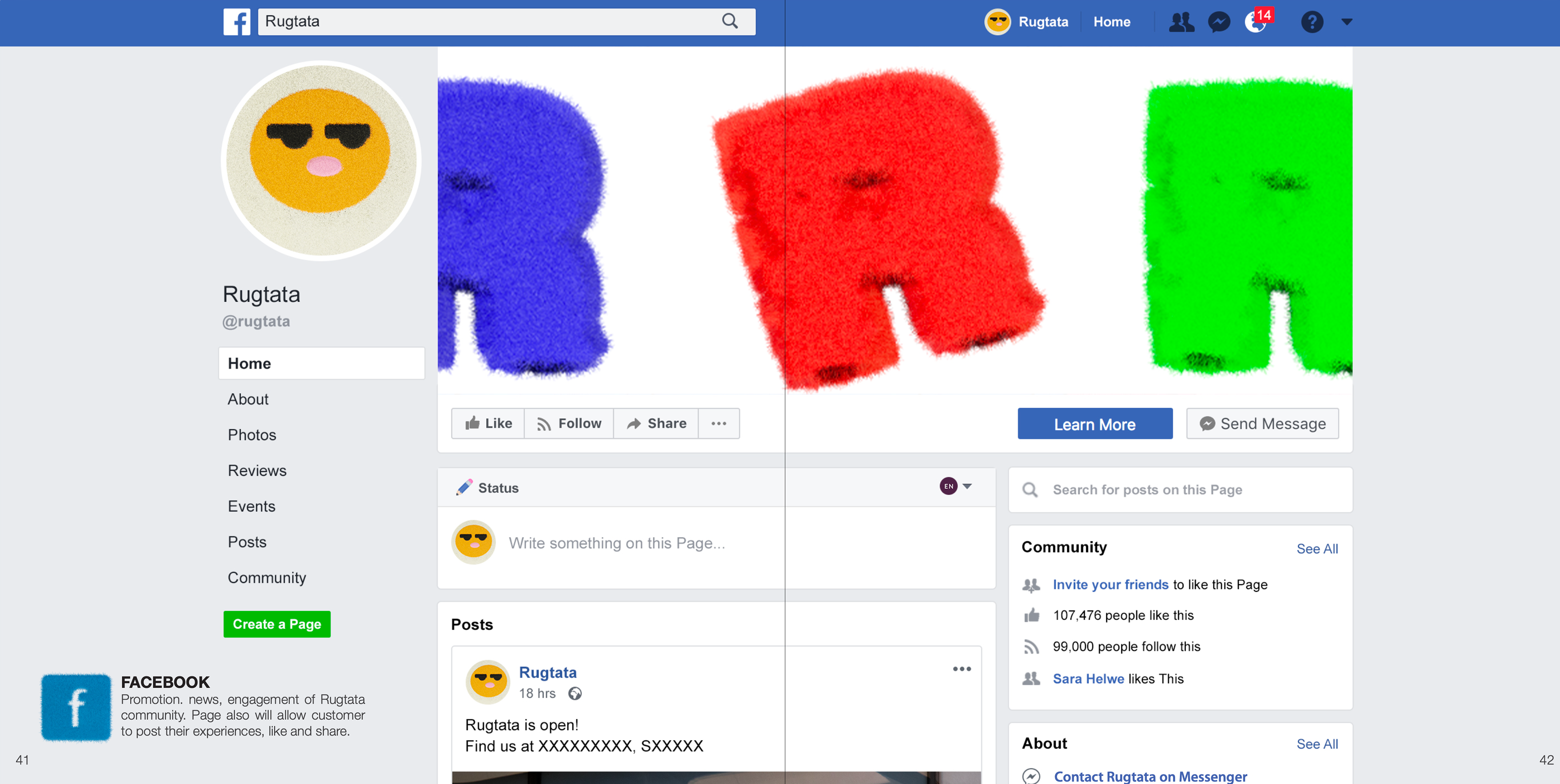This screenshot has height=784, width=1560.
Task: Select the Home tab in the page sidebar
Action: pos(322,363)
